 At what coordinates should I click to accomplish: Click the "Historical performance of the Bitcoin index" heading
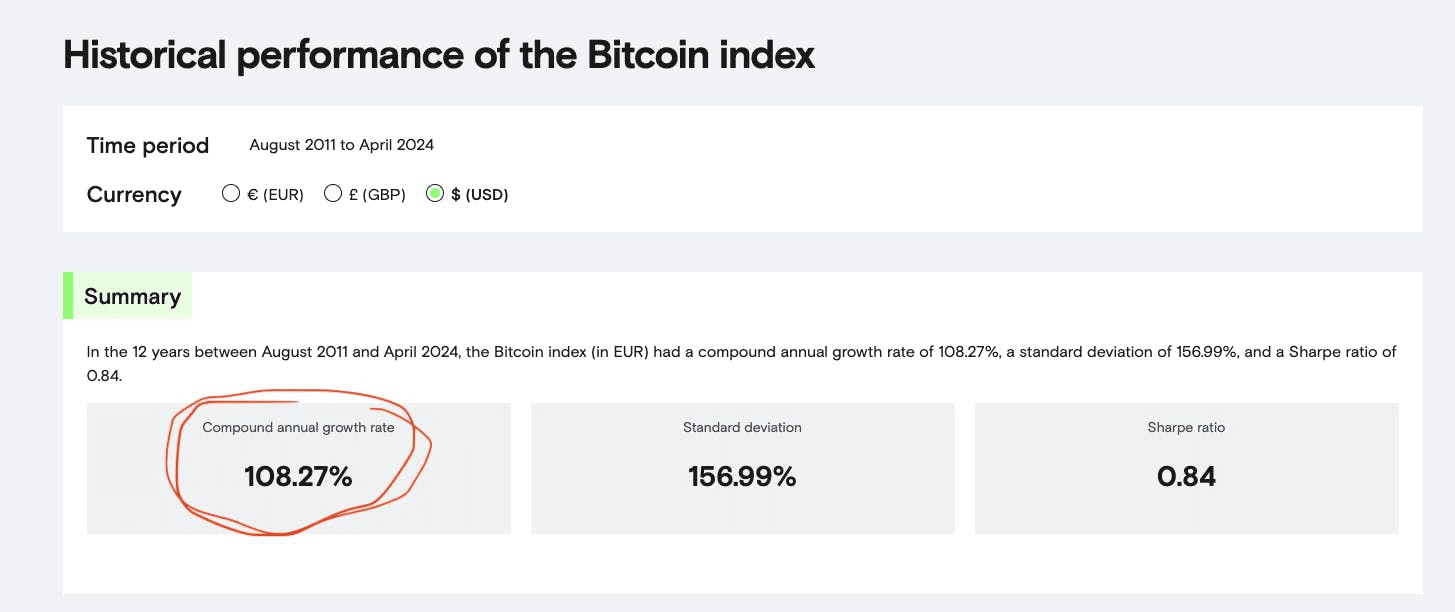tap(439, 55)
